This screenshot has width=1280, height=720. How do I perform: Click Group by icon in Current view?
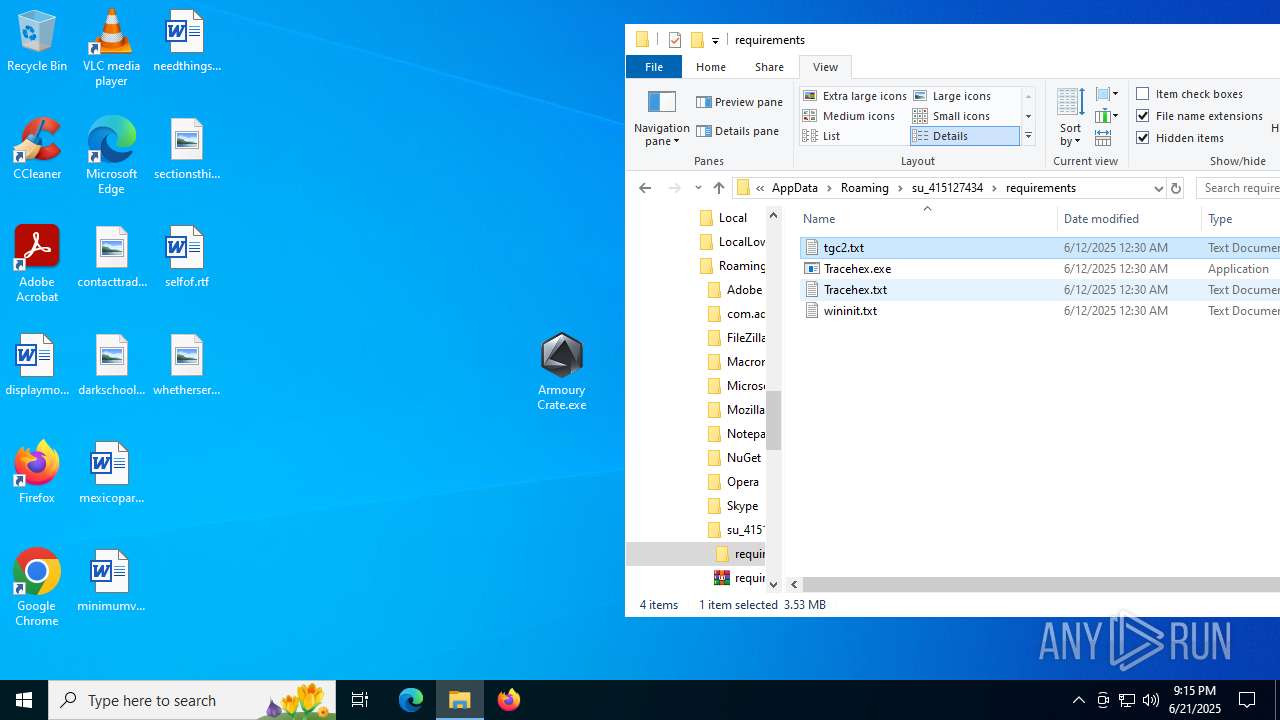pyautogui.click(x=1106, y=95)
